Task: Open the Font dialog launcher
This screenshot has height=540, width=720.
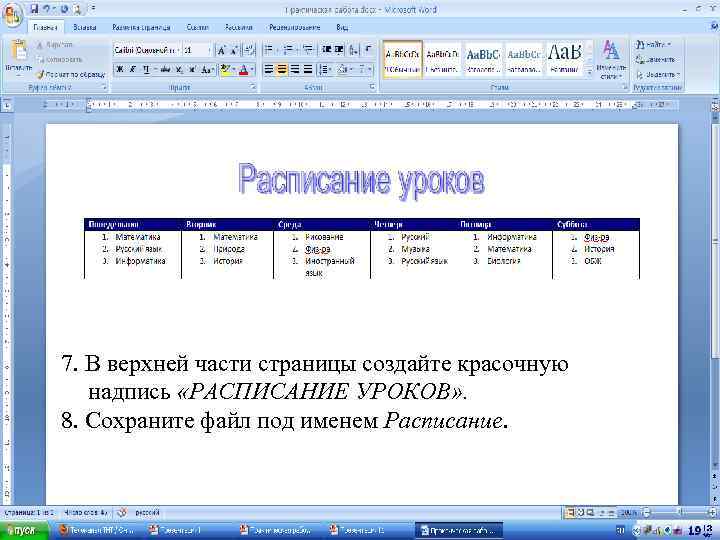Action: tap(253, 86)
